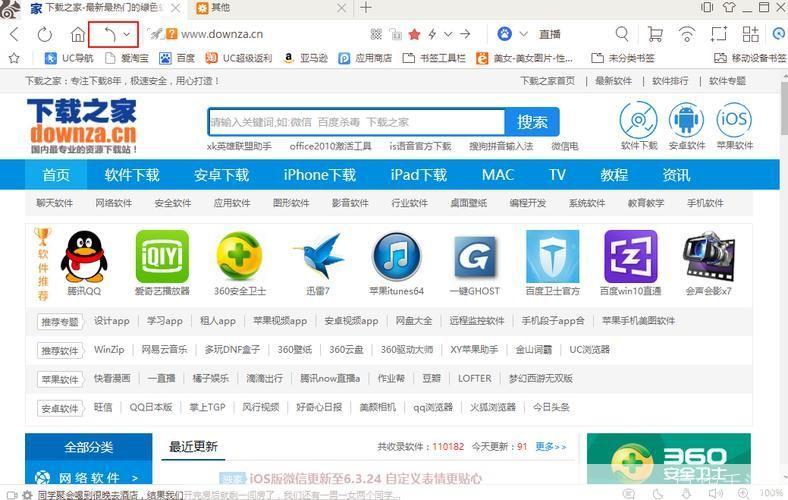The image size is (788, 500).
Task: Open the 苹果itunes64 music icon
Action: 397,257
